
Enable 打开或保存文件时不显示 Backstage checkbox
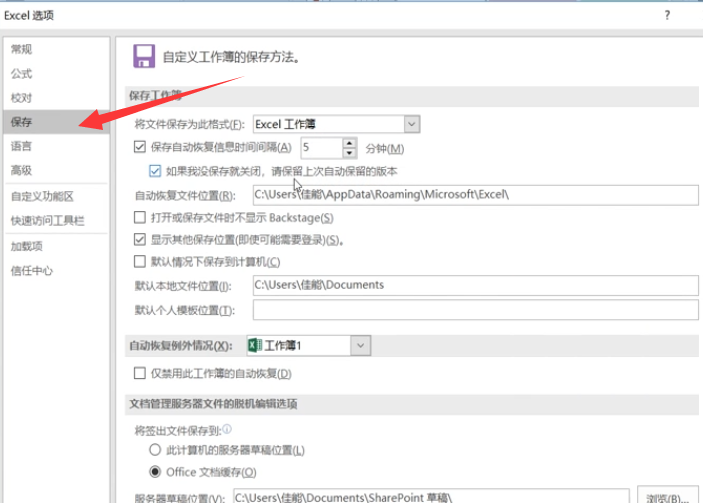tap(140, 217)
